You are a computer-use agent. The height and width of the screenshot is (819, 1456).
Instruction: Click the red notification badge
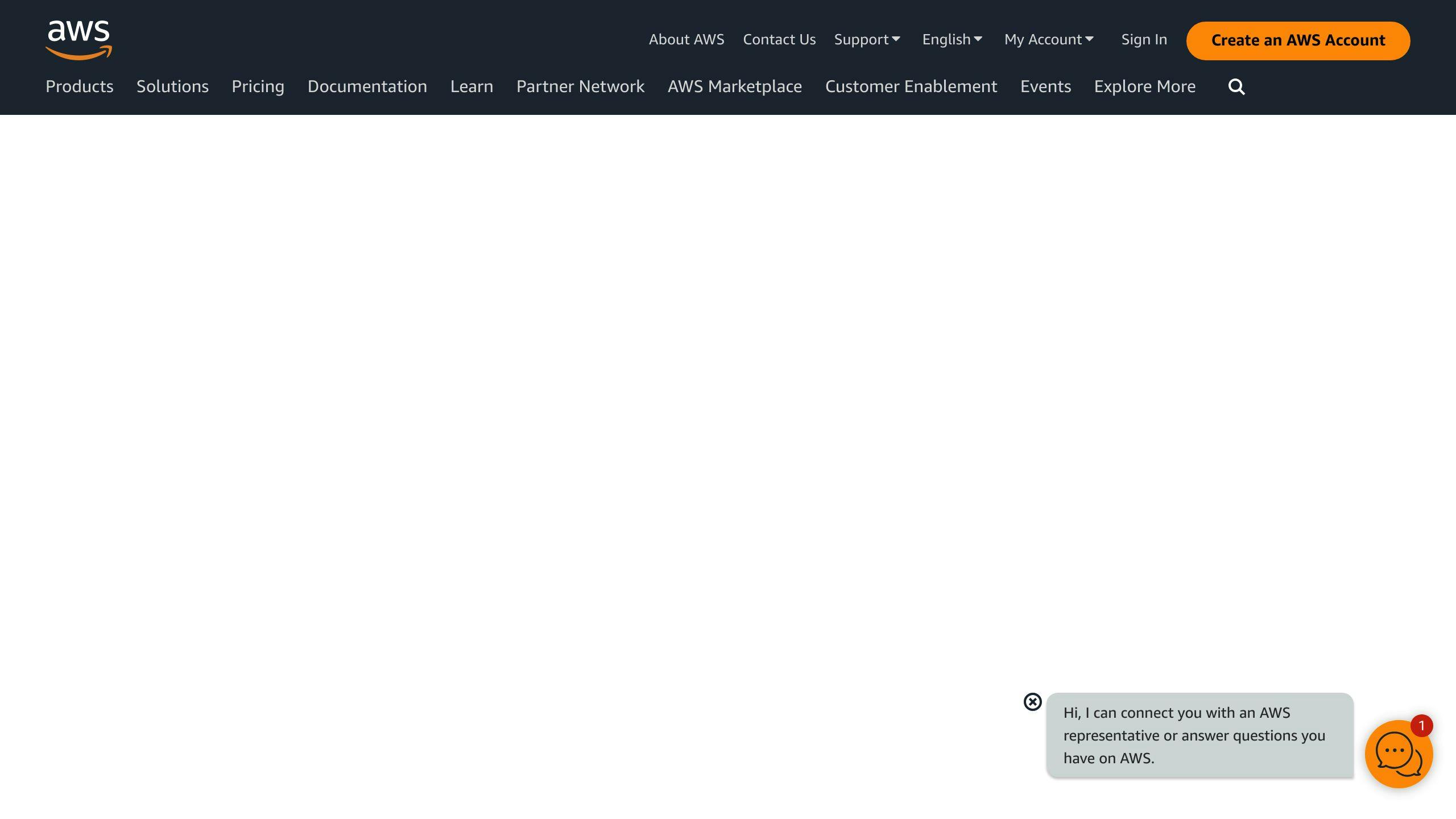click(x=1421, y=726)
